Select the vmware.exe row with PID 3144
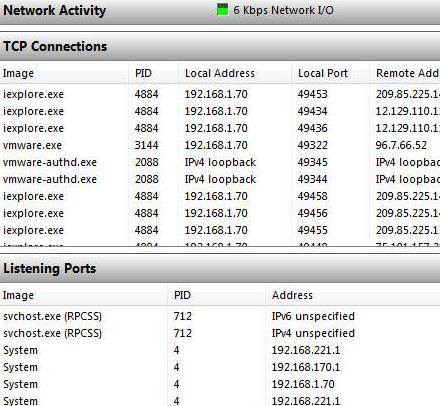 [220, 145]
